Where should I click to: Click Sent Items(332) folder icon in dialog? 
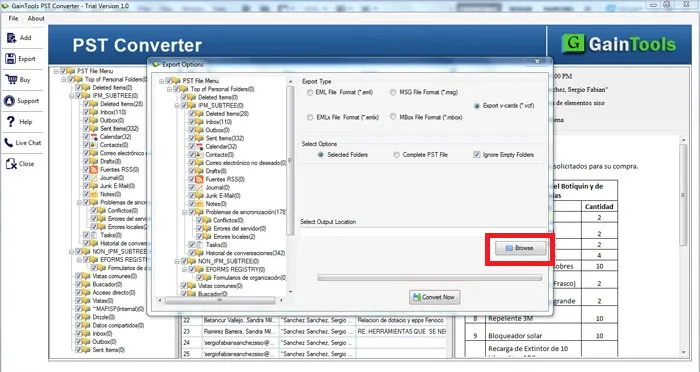click(x=200, y=138)
